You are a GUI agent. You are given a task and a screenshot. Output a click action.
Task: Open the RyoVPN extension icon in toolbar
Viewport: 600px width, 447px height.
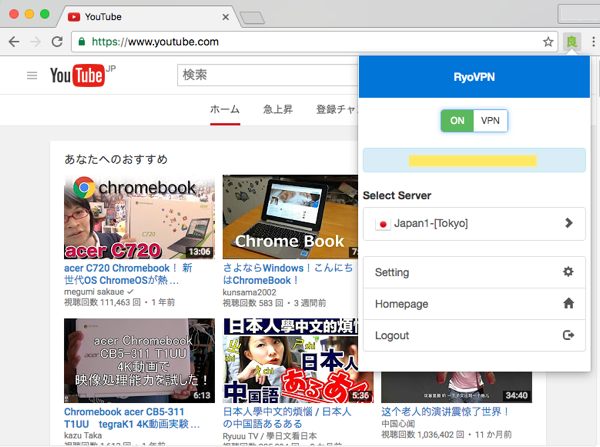click(572, 41)
